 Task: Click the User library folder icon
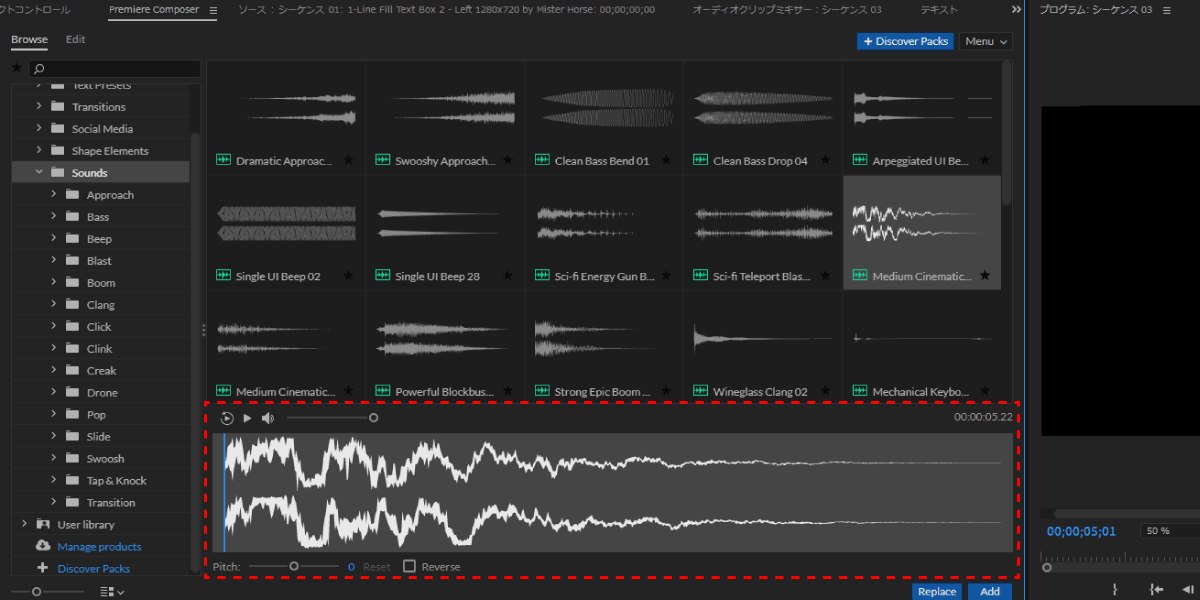pos(43,524)
